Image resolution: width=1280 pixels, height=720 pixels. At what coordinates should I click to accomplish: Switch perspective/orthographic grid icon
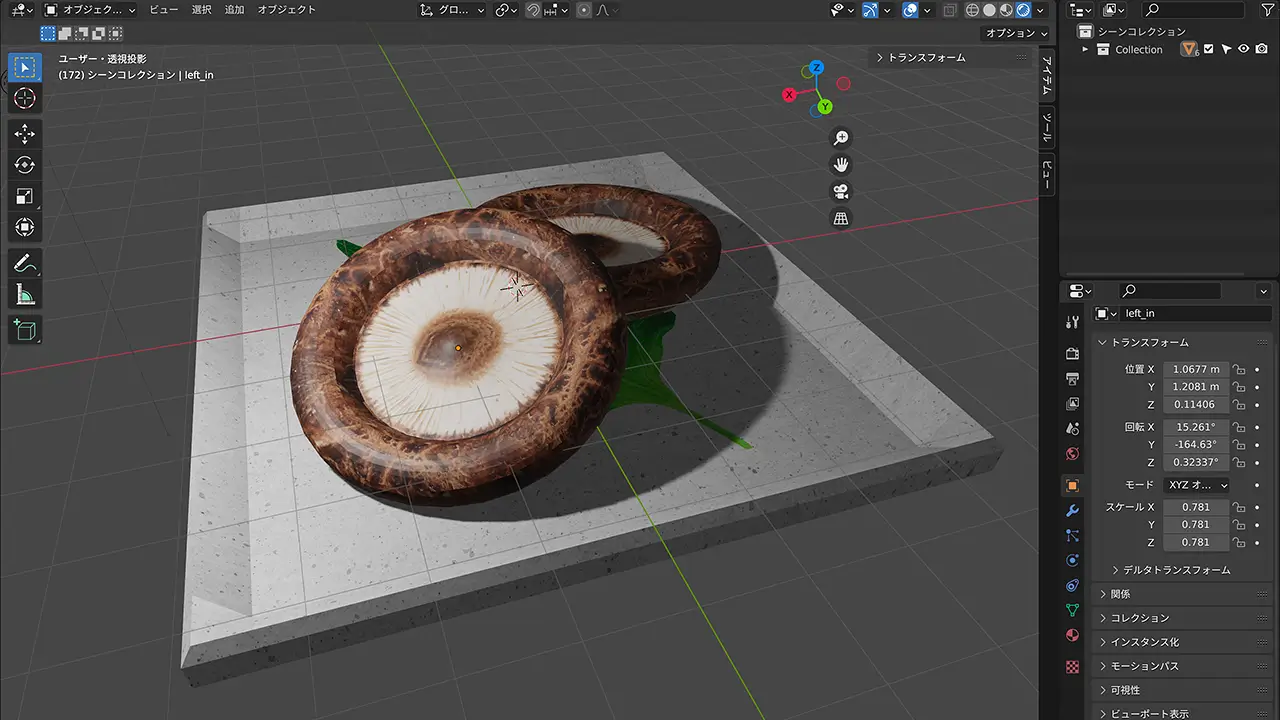[x=841, y=219]
